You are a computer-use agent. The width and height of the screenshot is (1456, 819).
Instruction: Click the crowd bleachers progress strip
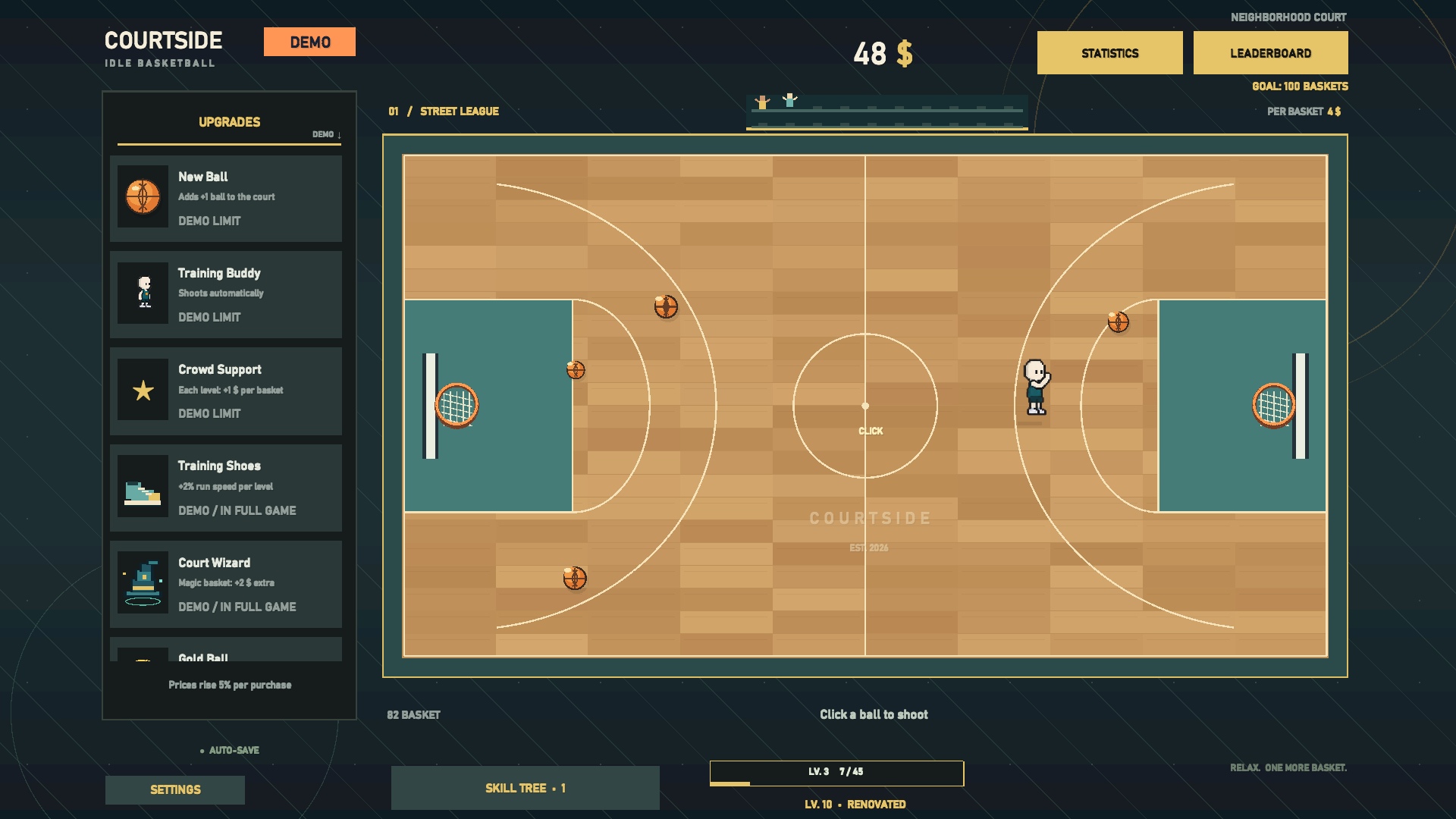[886, 112]
